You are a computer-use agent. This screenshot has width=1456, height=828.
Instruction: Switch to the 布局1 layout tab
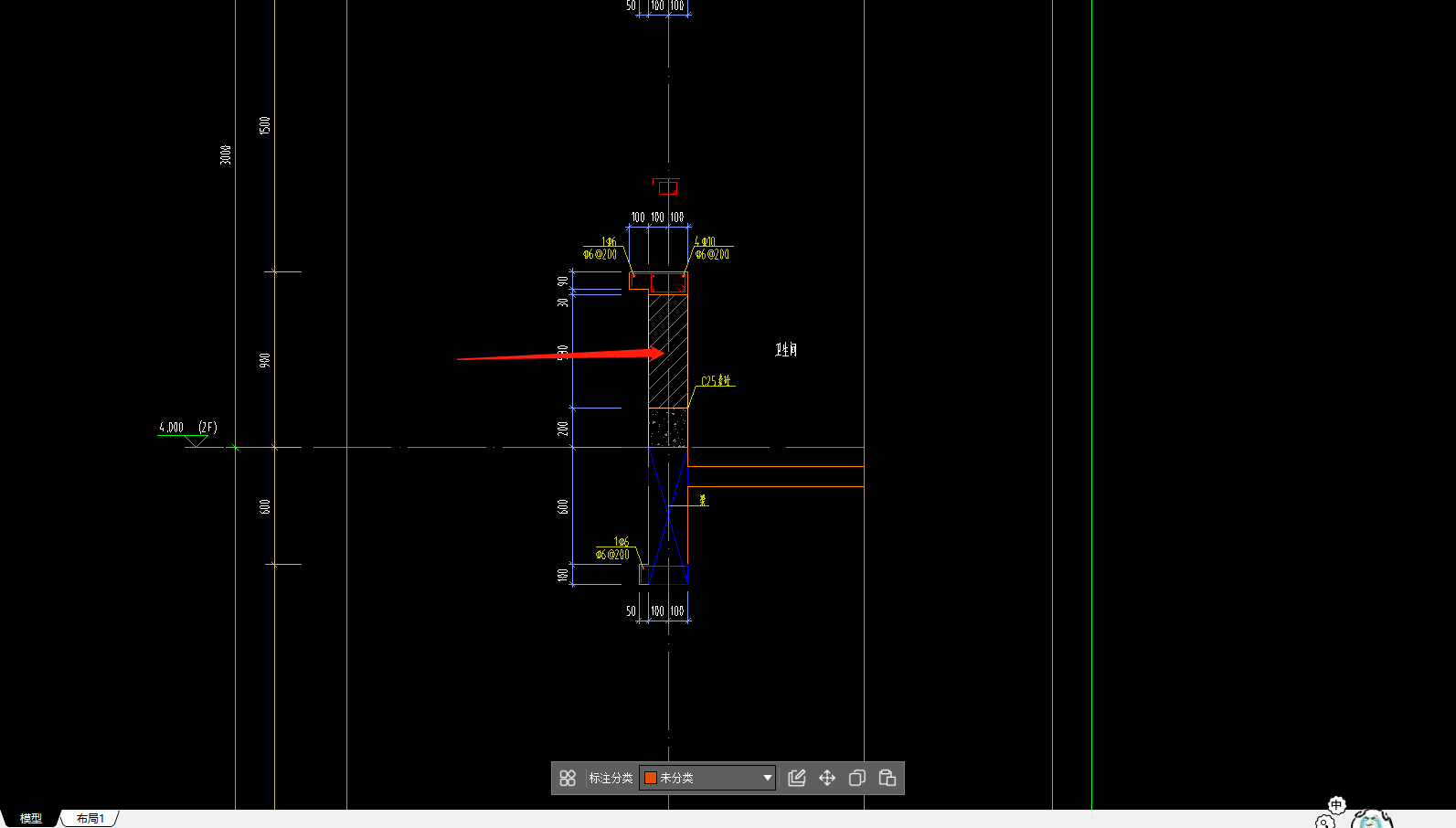point(90,818)
